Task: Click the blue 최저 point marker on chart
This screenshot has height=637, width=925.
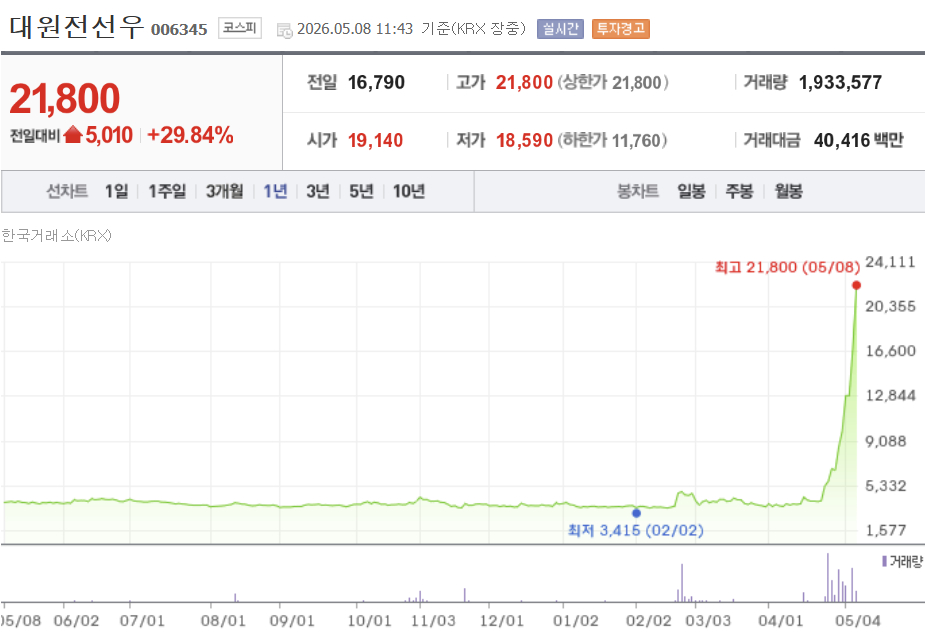Action: pos(637,513)
